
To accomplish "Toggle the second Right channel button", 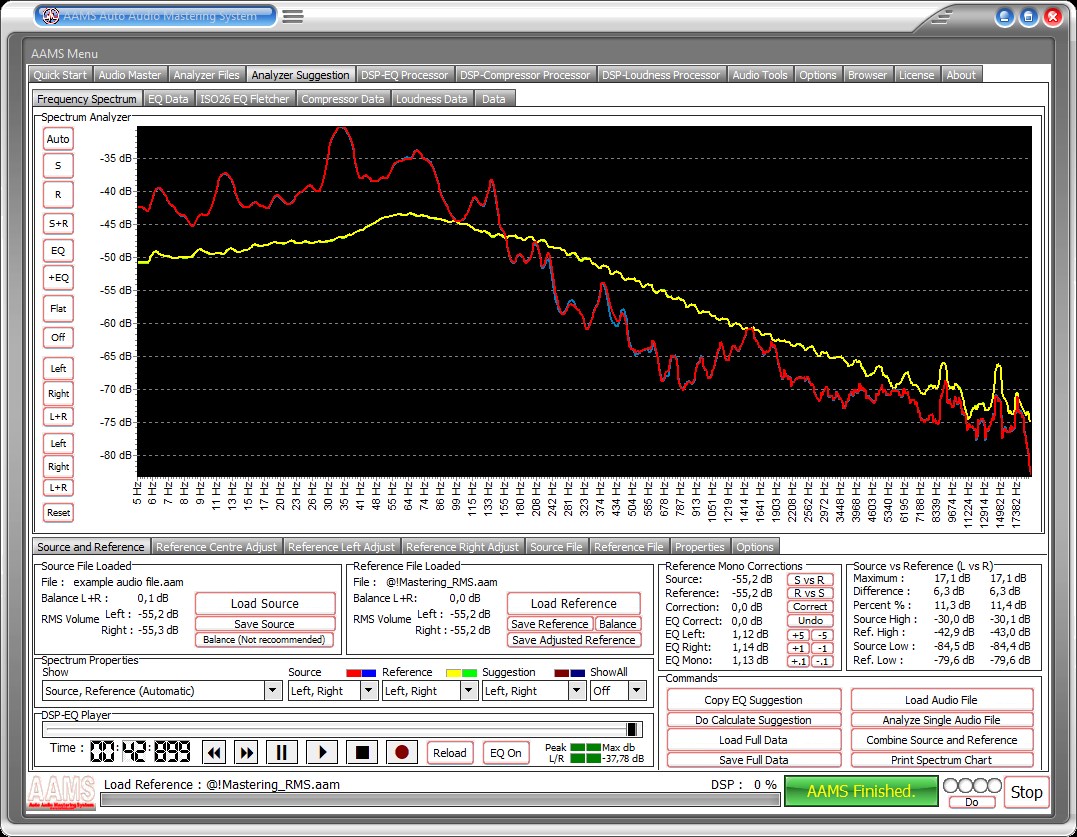I will [58, 466].
